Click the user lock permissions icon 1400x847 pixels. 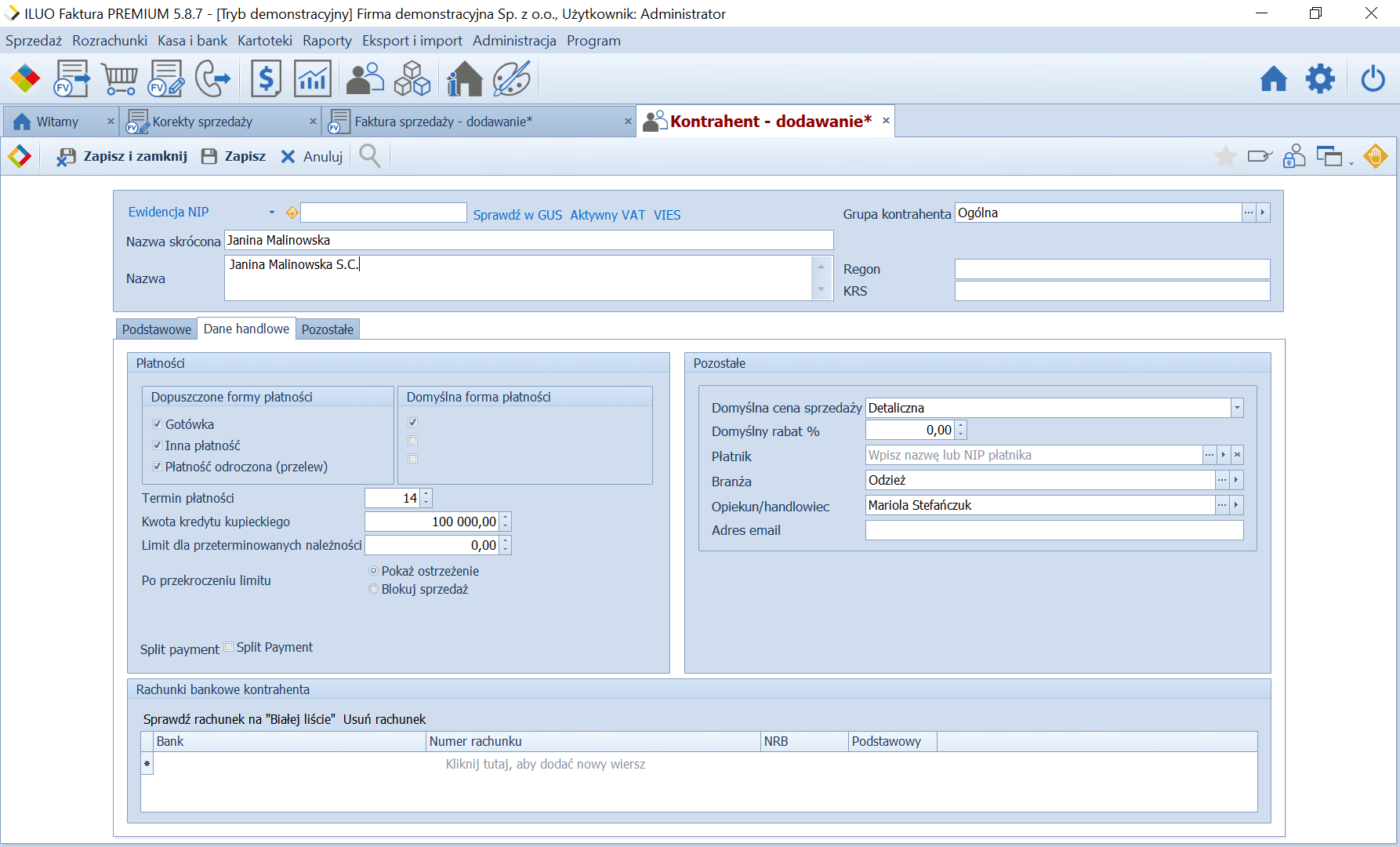pos(1294,156)
